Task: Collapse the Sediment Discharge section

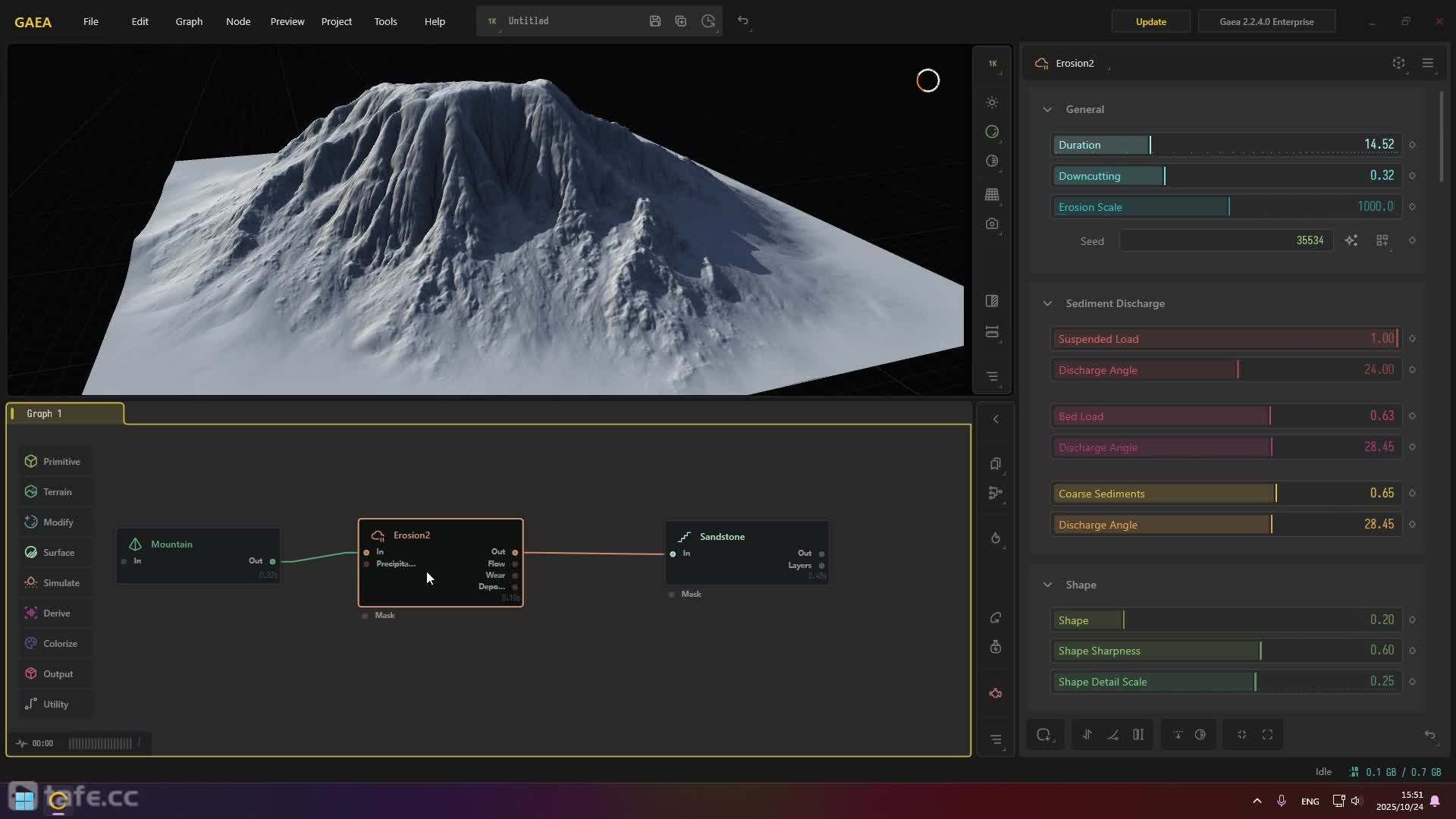Action: click(x=1047, y=303)
